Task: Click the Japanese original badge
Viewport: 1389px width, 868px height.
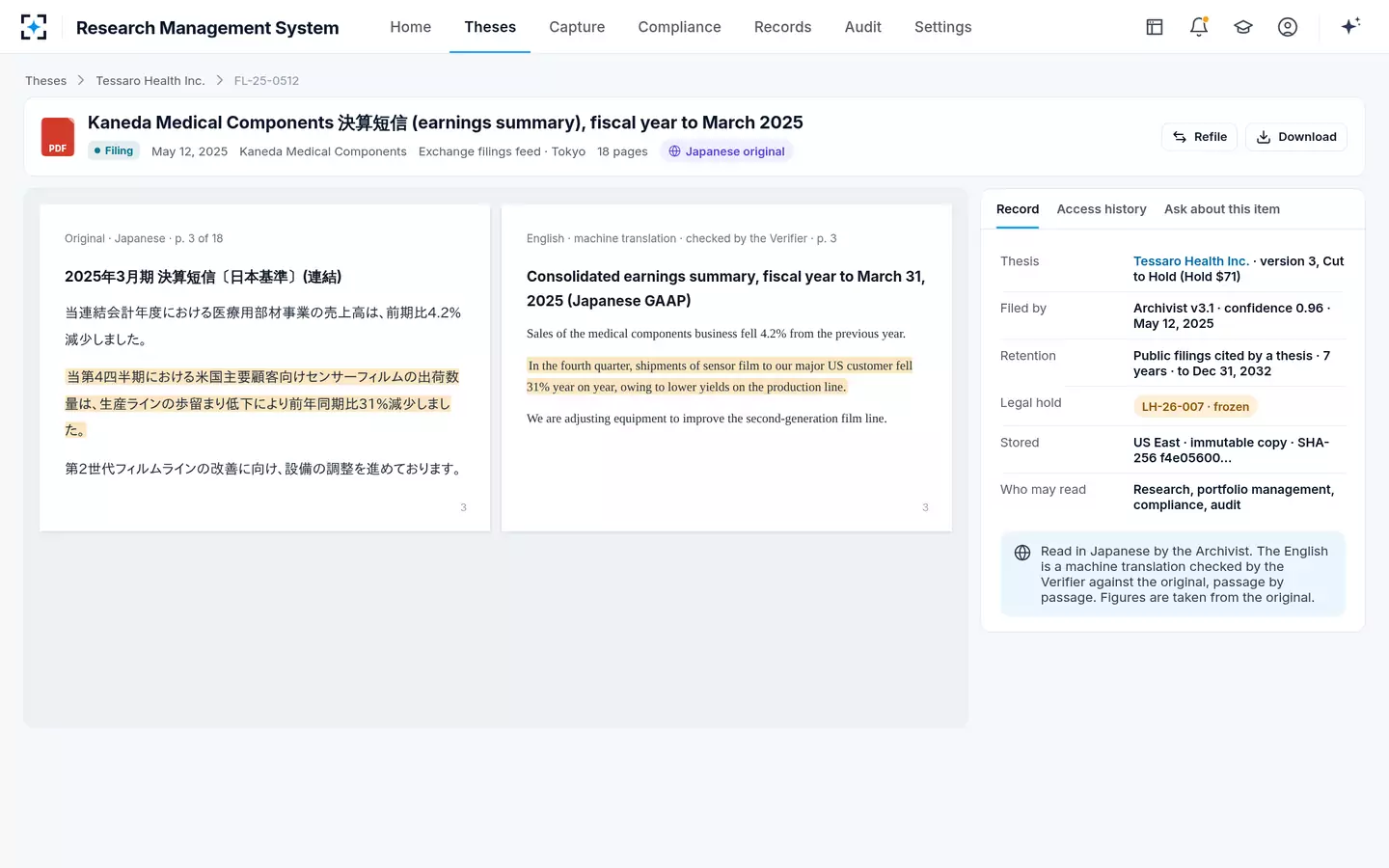Action: coord(726,151)
